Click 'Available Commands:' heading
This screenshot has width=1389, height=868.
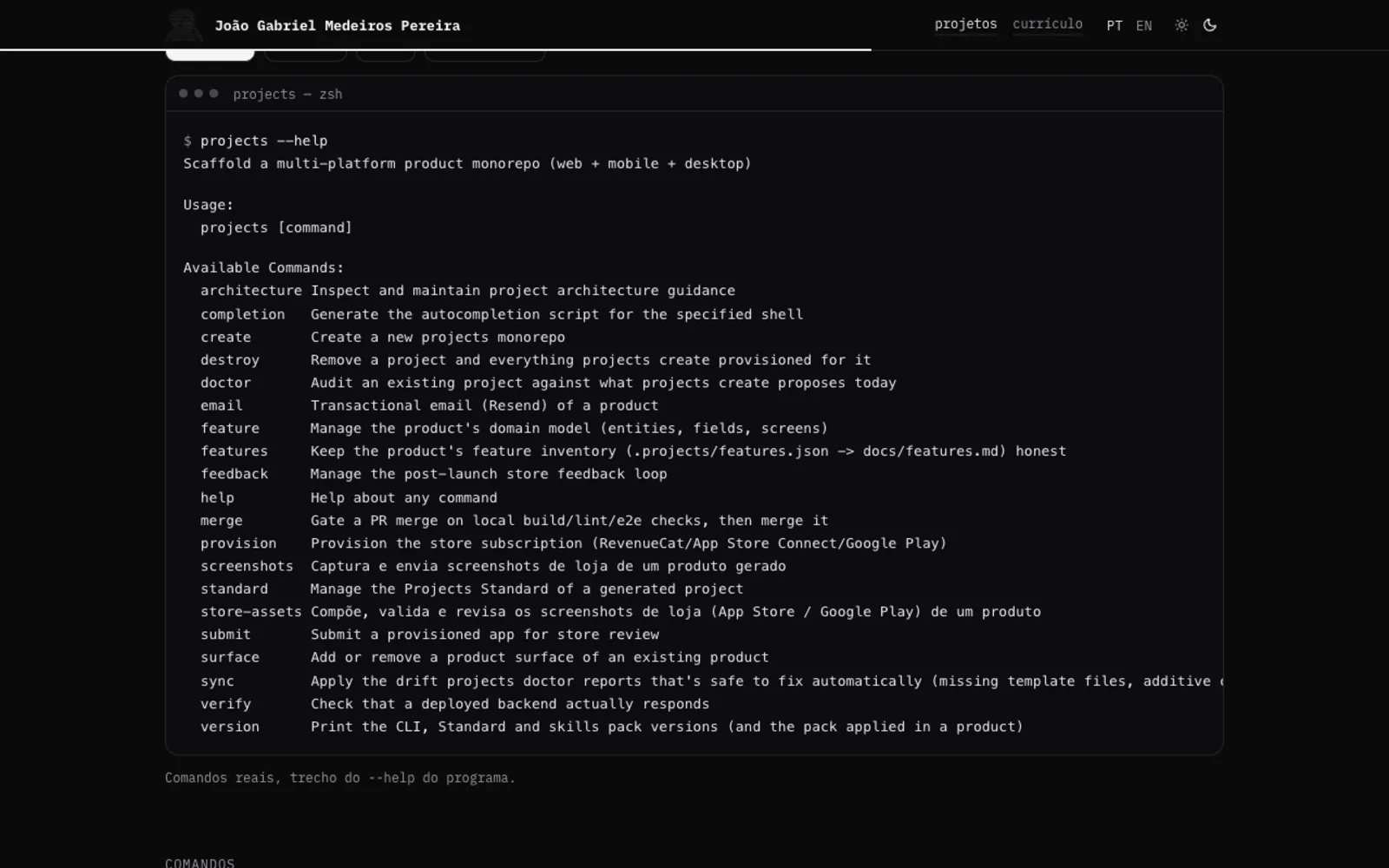[x=264, y=267]
